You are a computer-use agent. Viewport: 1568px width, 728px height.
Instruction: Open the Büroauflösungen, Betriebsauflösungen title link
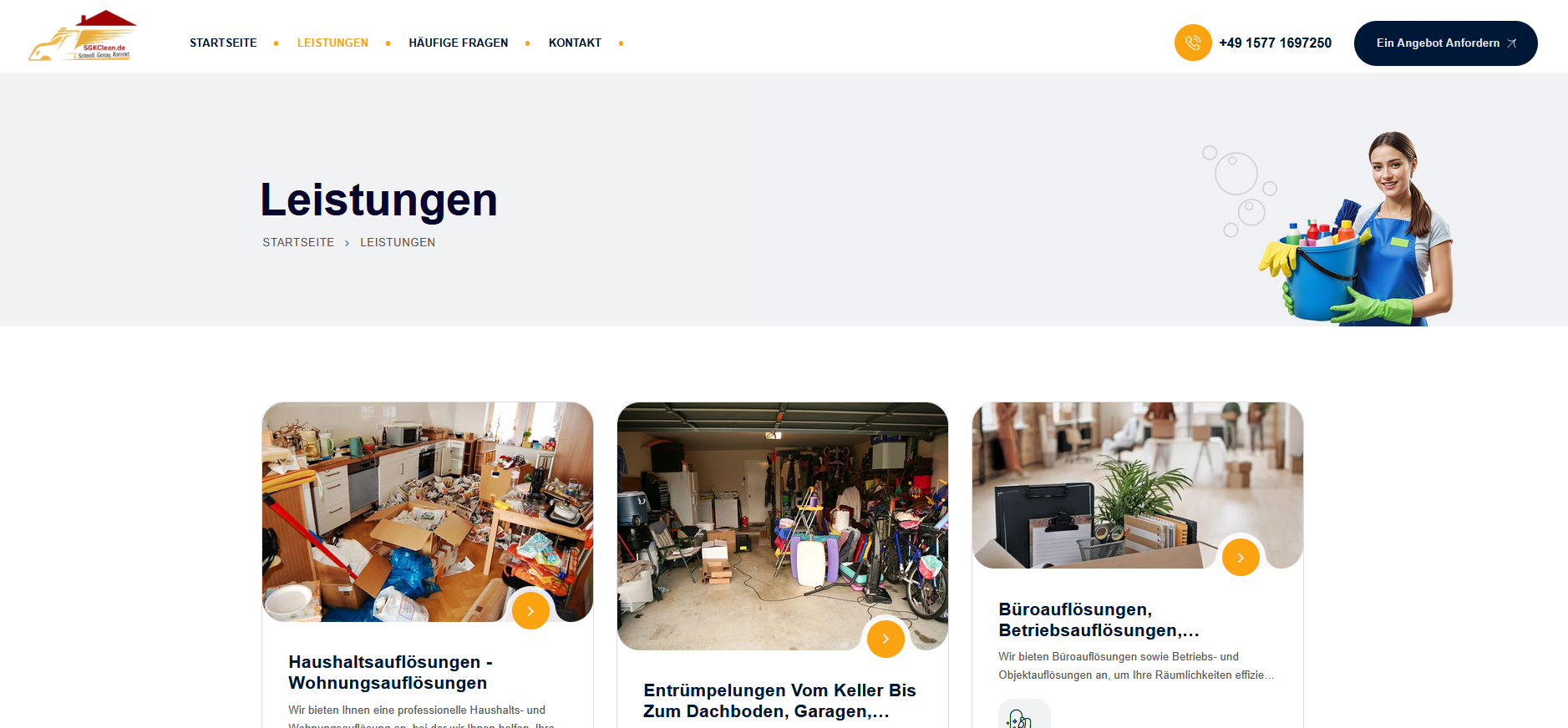pos(1099,619)
